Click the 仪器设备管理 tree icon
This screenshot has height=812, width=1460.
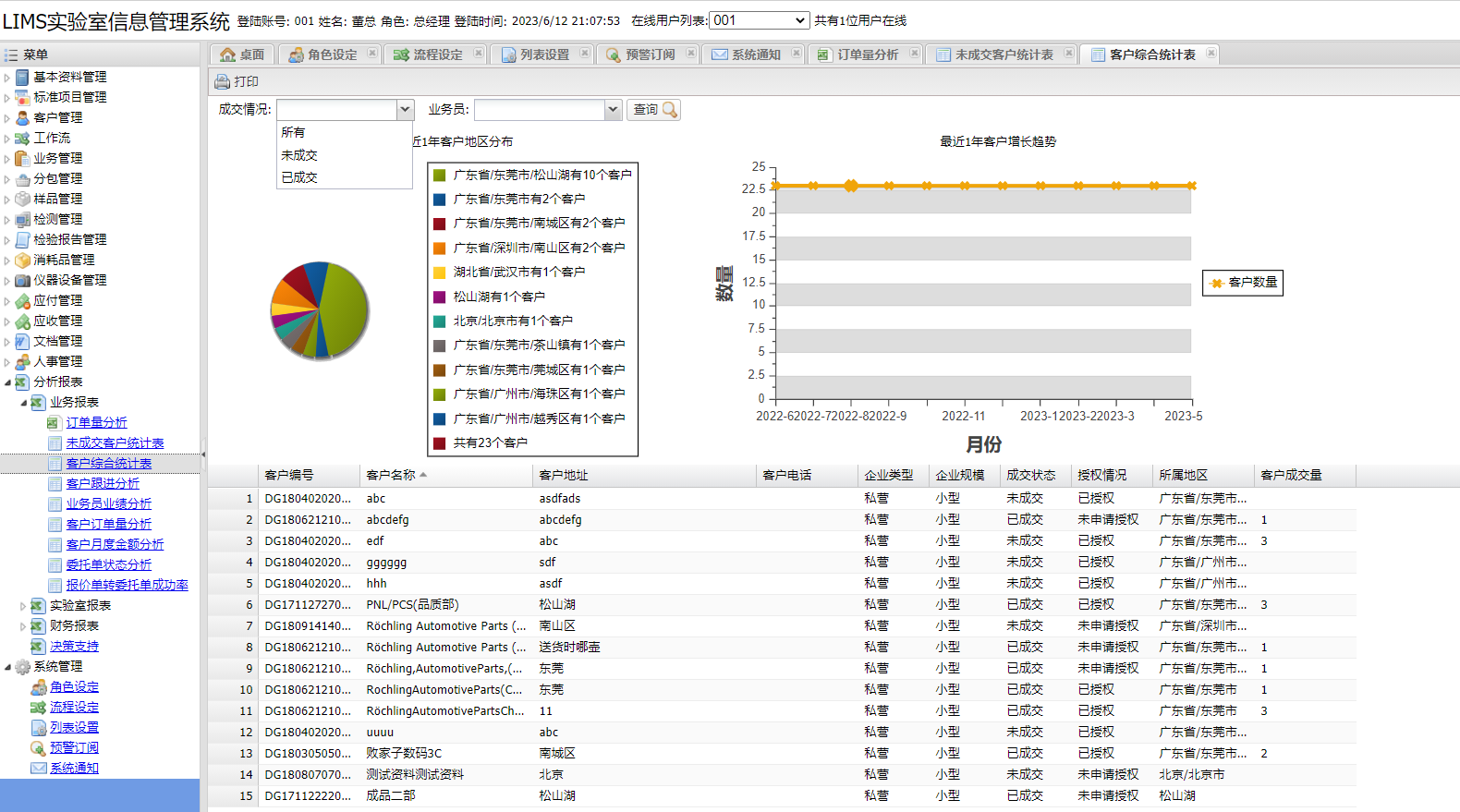[22, 280]
